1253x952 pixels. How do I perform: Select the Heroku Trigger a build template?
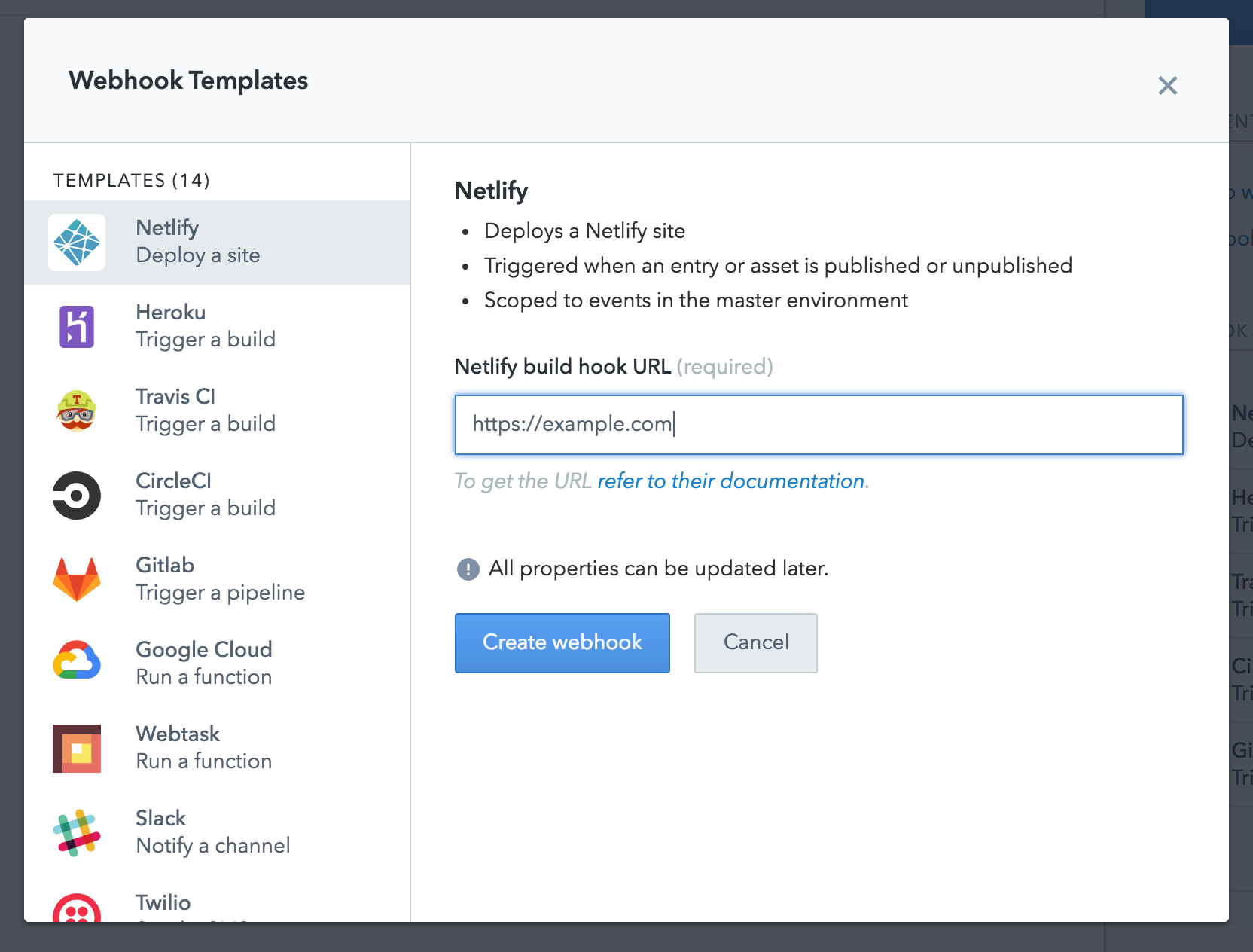coord(217,326)
